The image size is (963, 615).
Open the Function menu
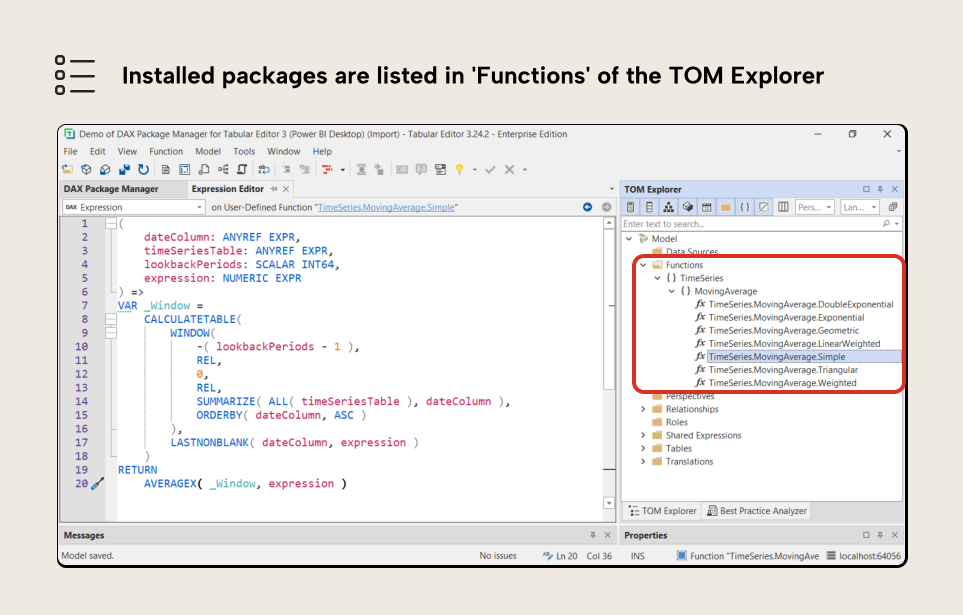point(166,151)
